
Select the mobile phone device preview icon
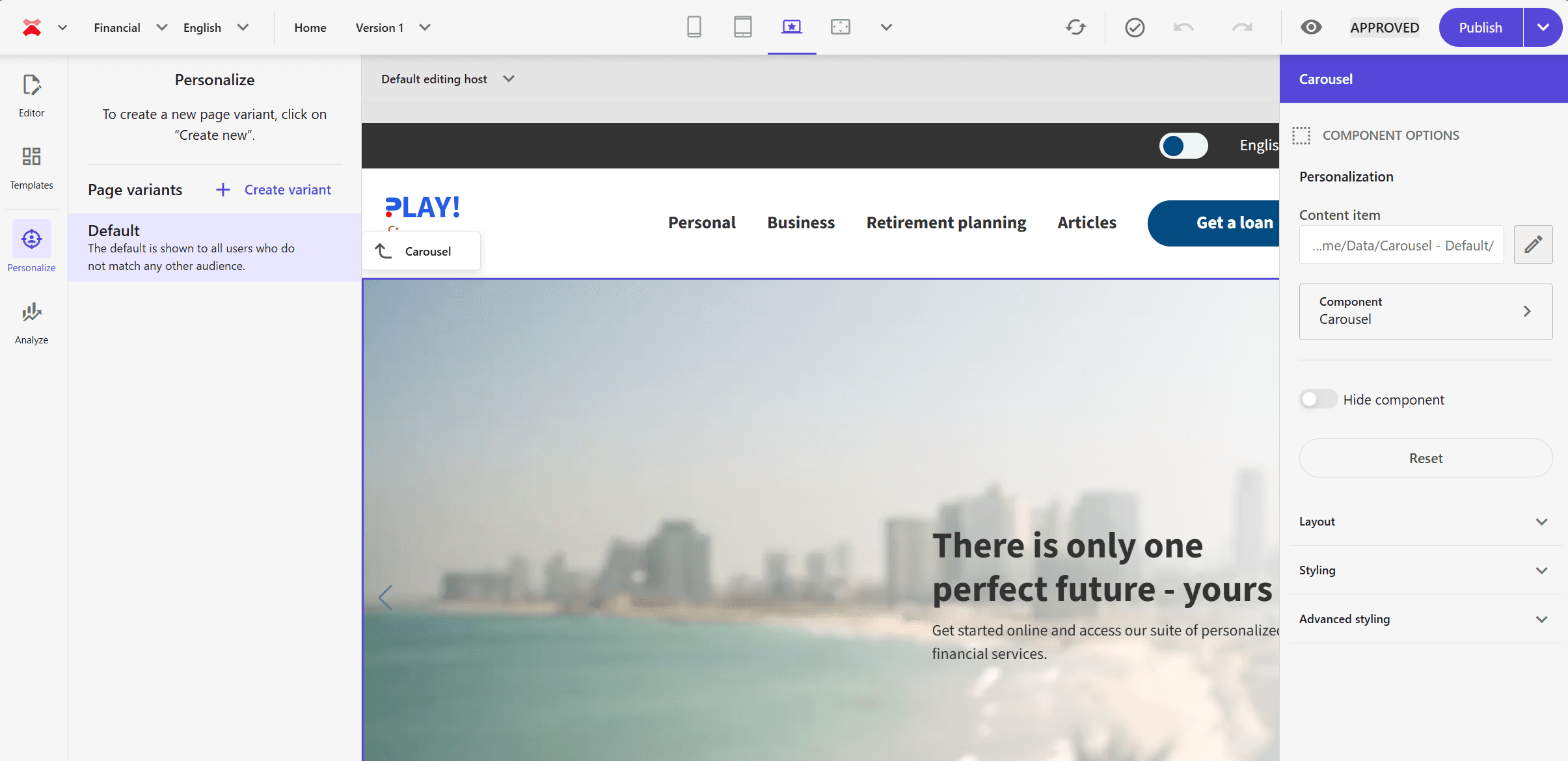pos(694,27)
